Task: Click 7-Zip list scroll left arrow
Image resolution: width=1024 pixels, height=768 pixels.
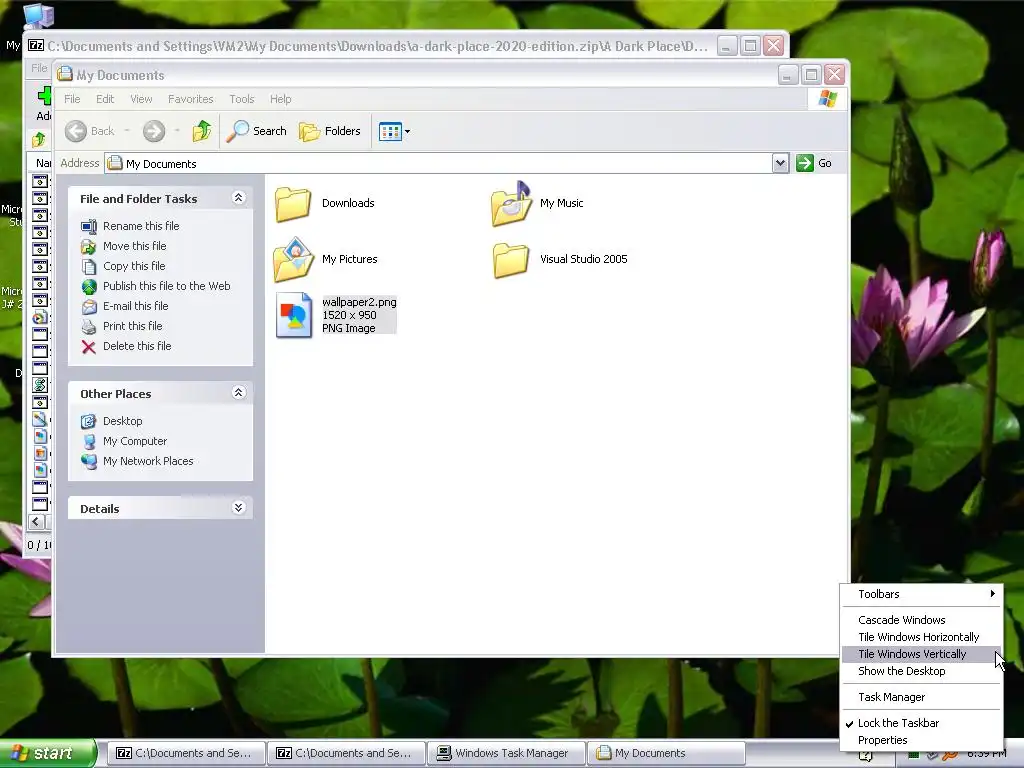Action: (x=37, y=521)
